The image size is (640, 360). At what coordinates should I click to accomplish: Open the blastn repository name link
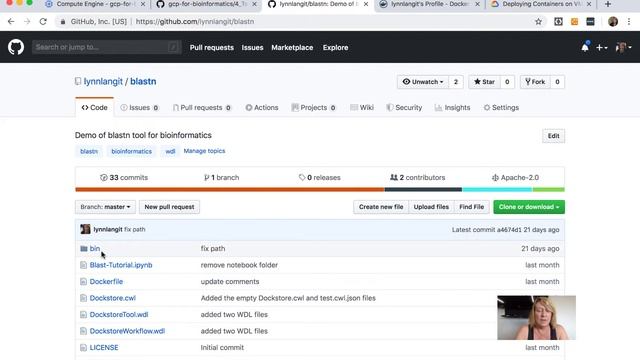tap(143, 82)
